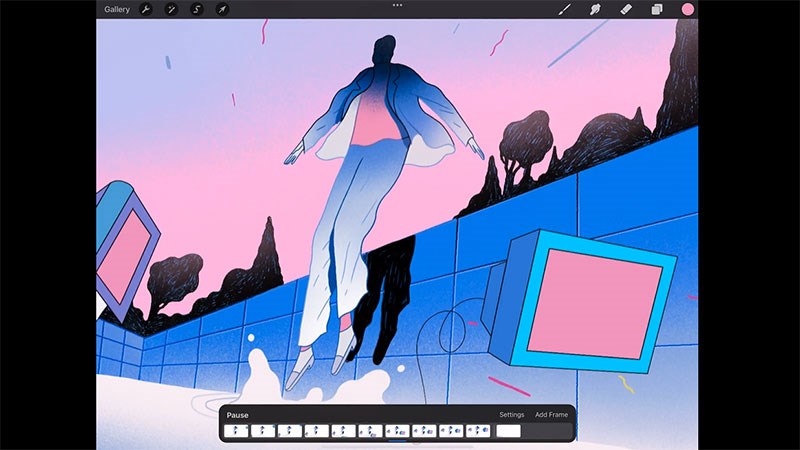Select the tenth timeline frame
This screenshot has width=800, height=450.
[478, 431]
